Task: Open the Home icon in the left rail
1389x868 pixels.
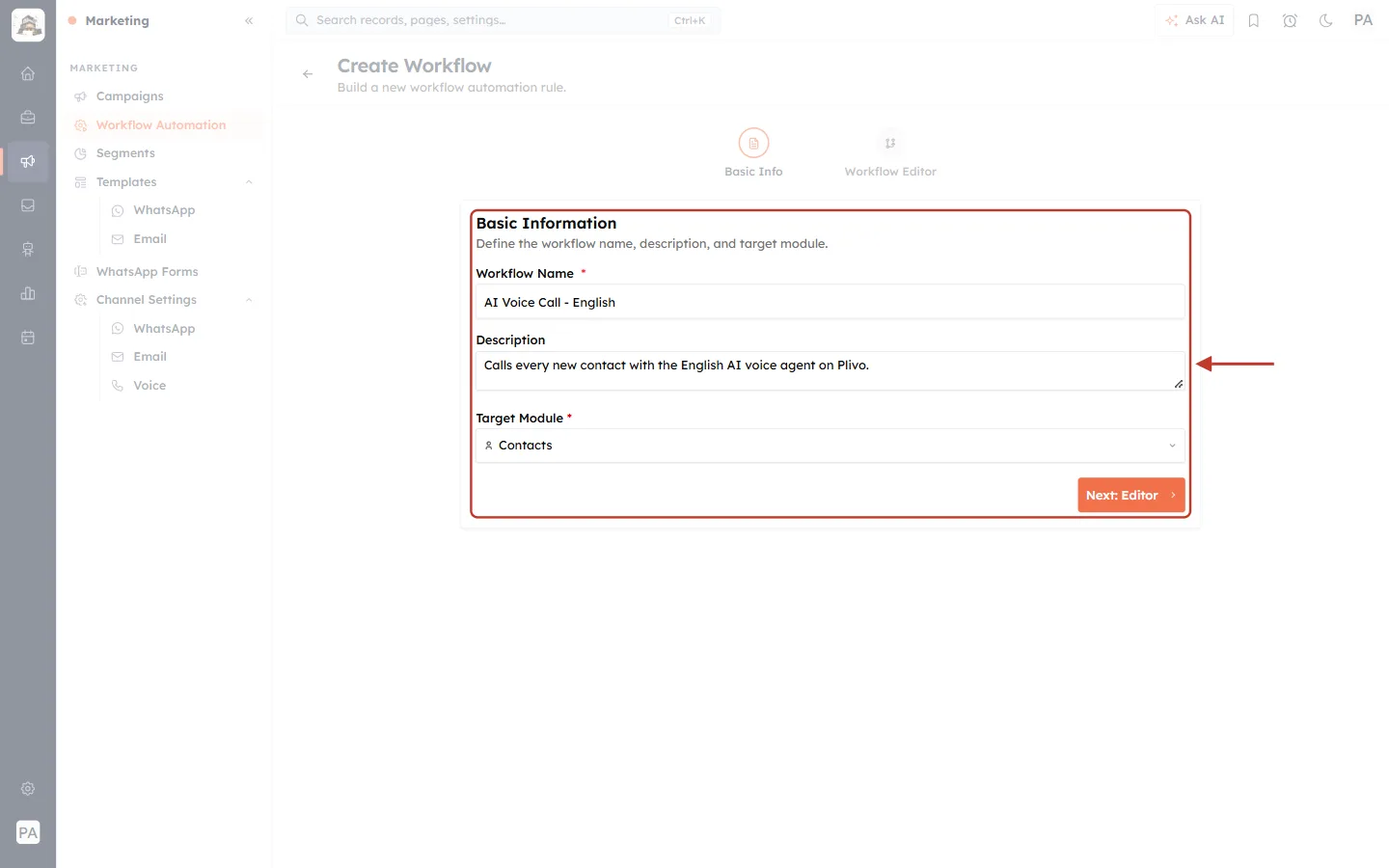Action: (28, 73)
